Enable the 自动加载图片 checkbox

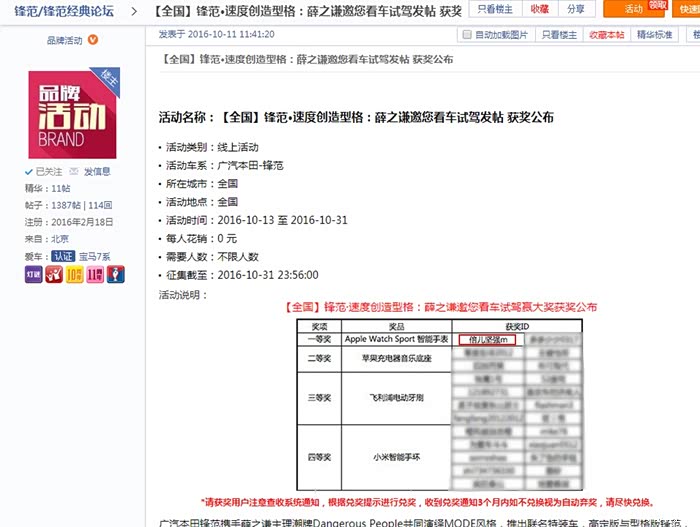tap(468, 35)
